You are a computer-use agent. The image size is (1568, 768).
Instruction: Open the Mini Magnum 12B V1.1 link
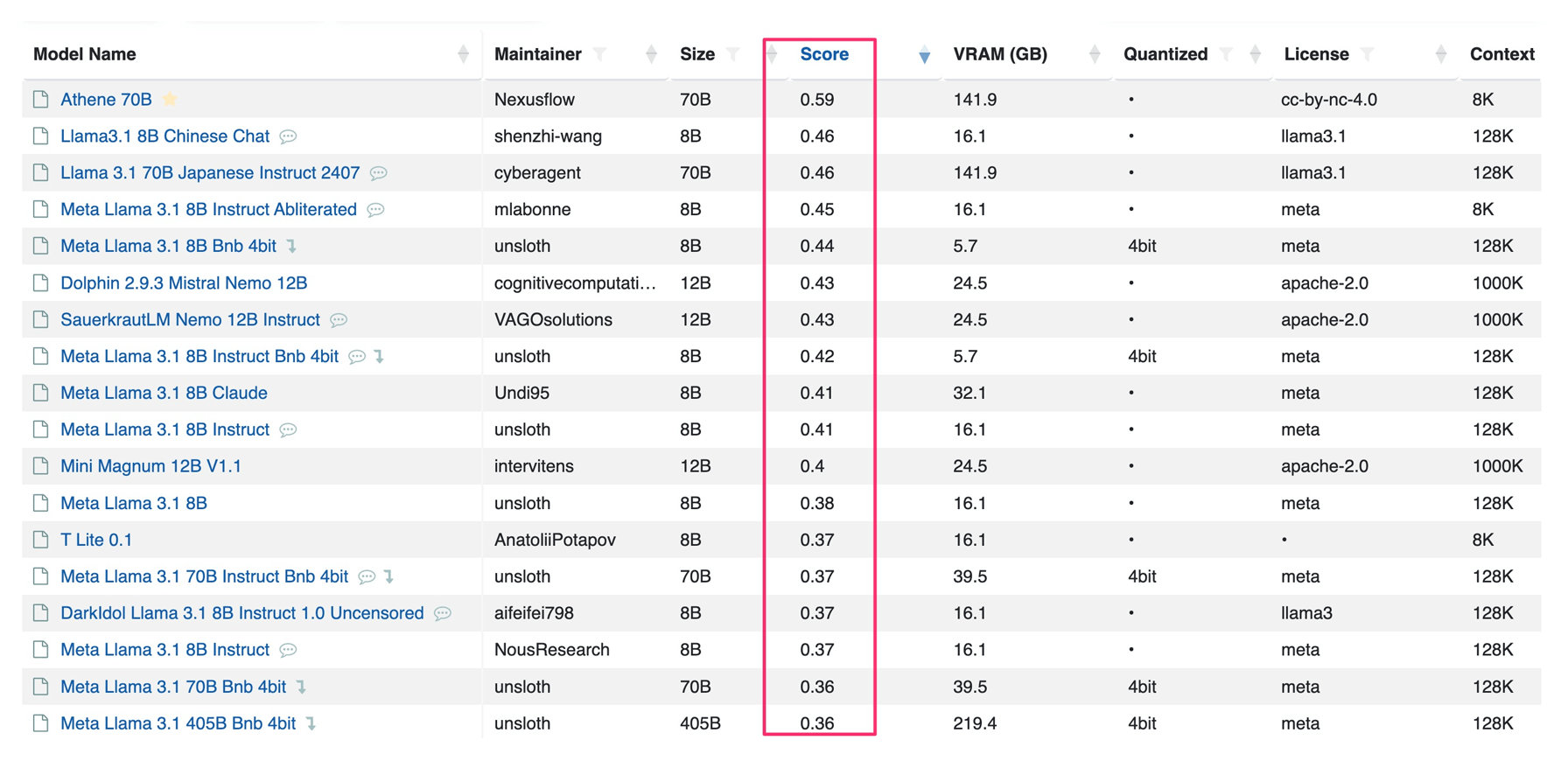(150, 466)
